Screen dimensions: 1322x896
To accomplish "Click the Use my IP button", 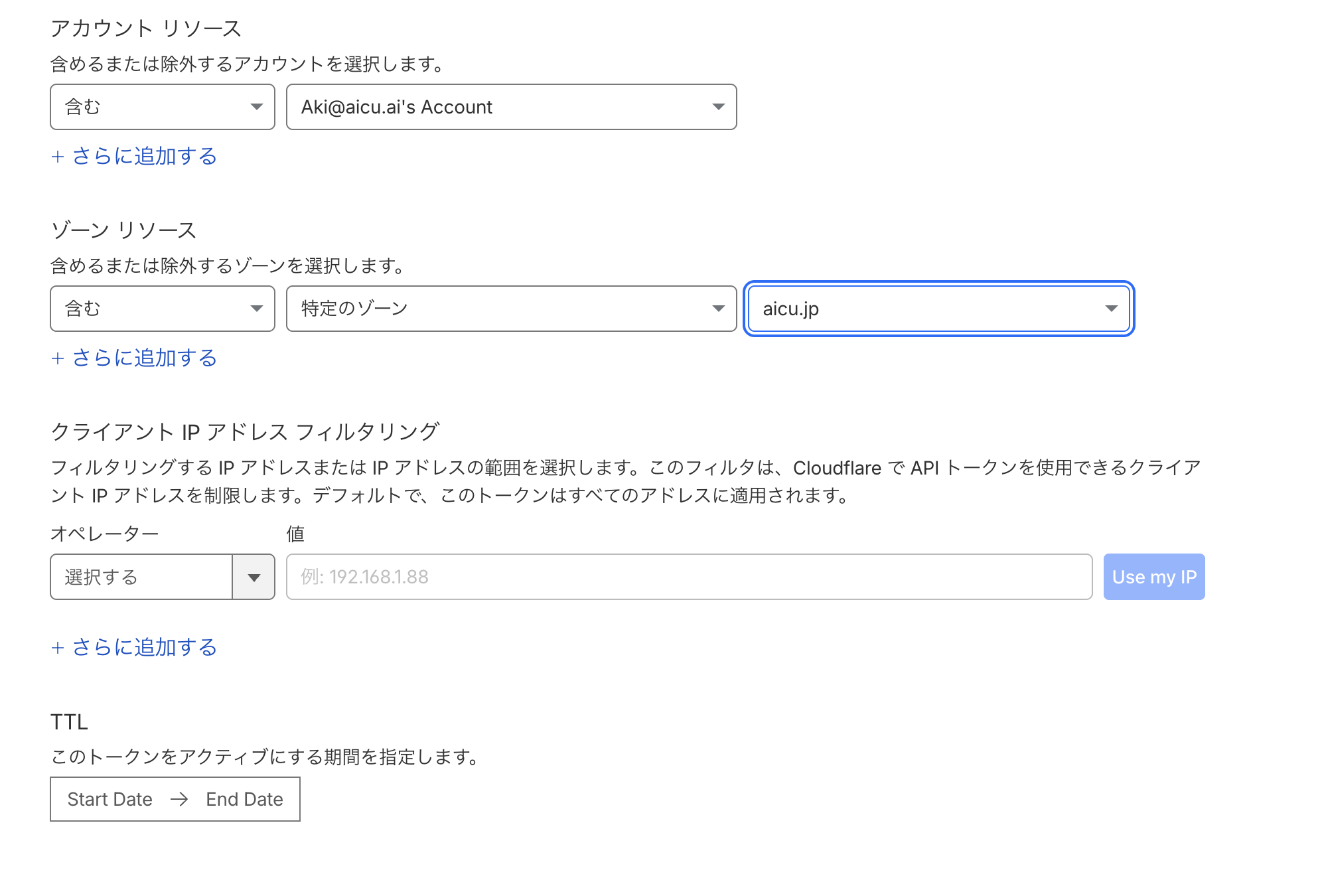I will 1153,577.
